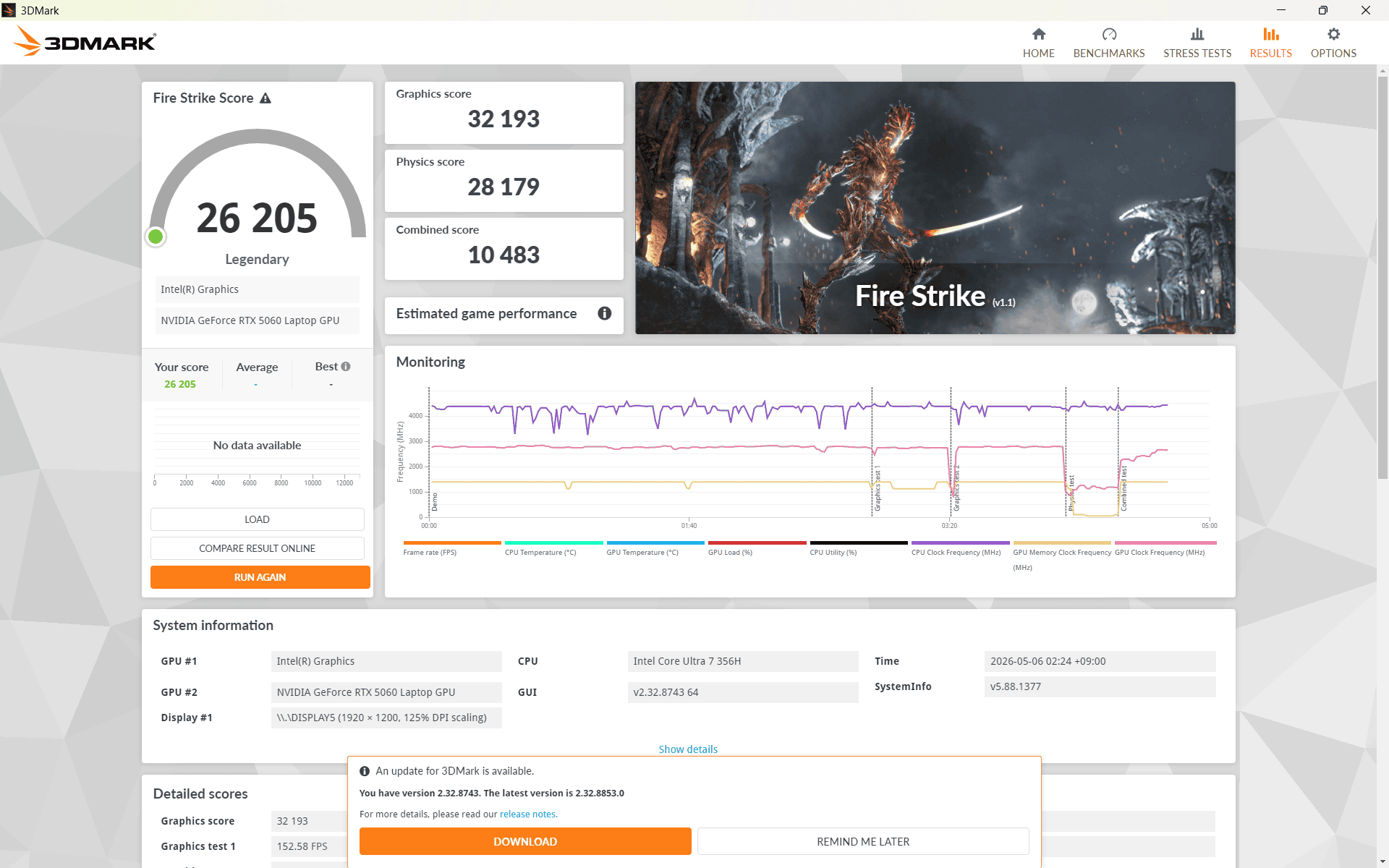Click the RUN AGAIN button
Image resolution: width=1389 pixels, height=868 pixels.
(x=260, y=577)
